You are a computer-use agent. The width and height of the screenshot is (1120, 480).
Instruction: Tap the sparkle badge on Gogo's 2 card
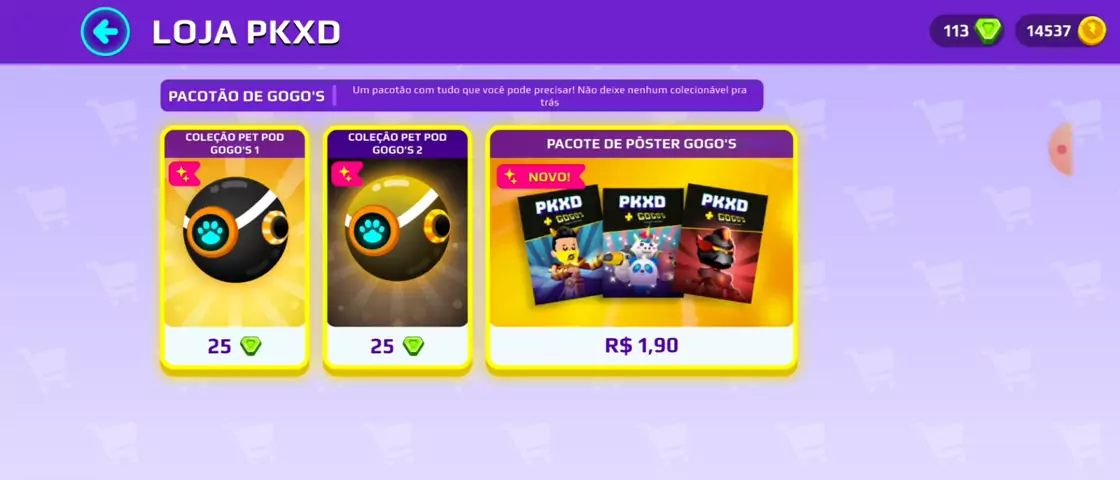pos(346,174)
